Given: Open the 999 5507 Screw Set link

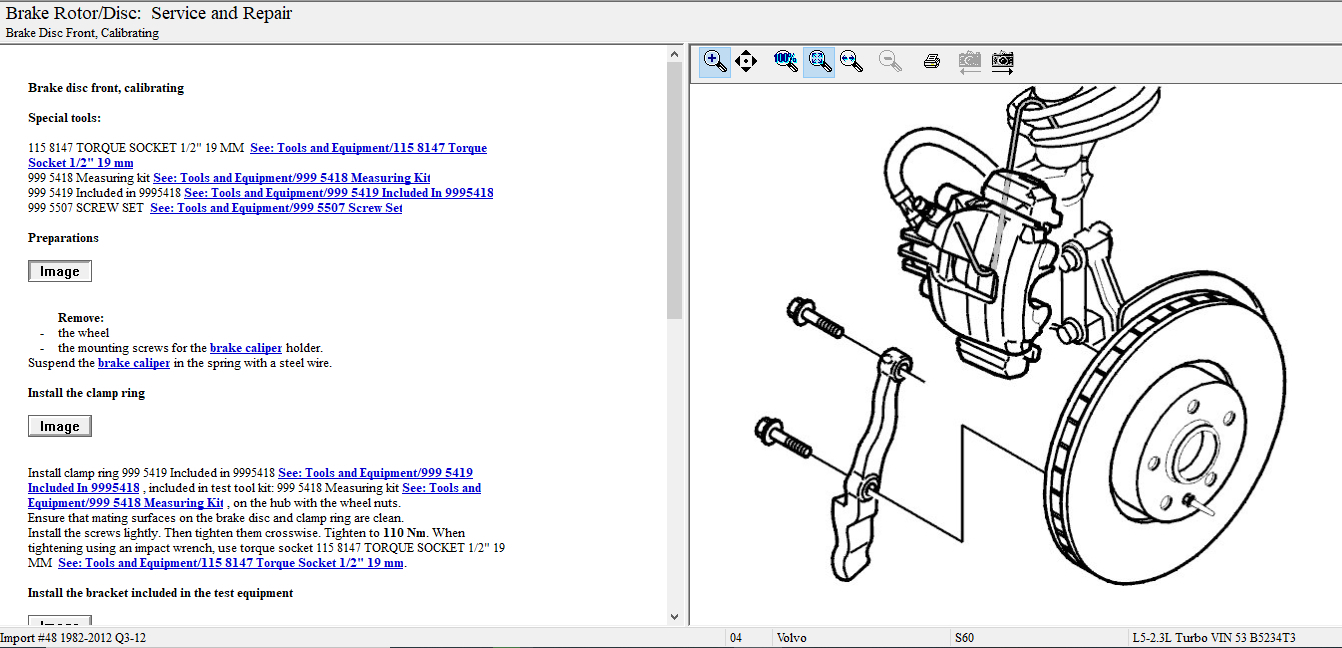Looking at the screenshot, I should coord(275,208).
